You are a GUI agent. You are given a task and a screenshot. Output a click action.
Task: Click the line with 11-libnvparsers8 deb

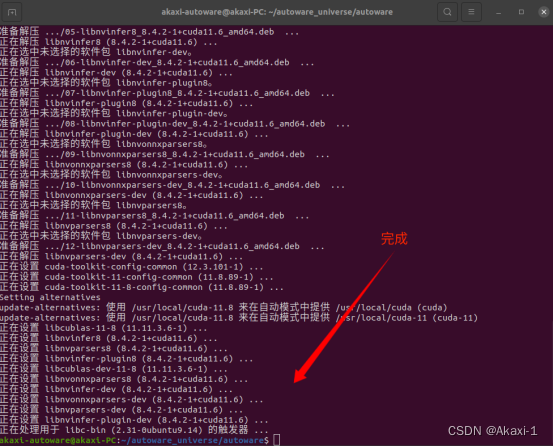point(155,216)
